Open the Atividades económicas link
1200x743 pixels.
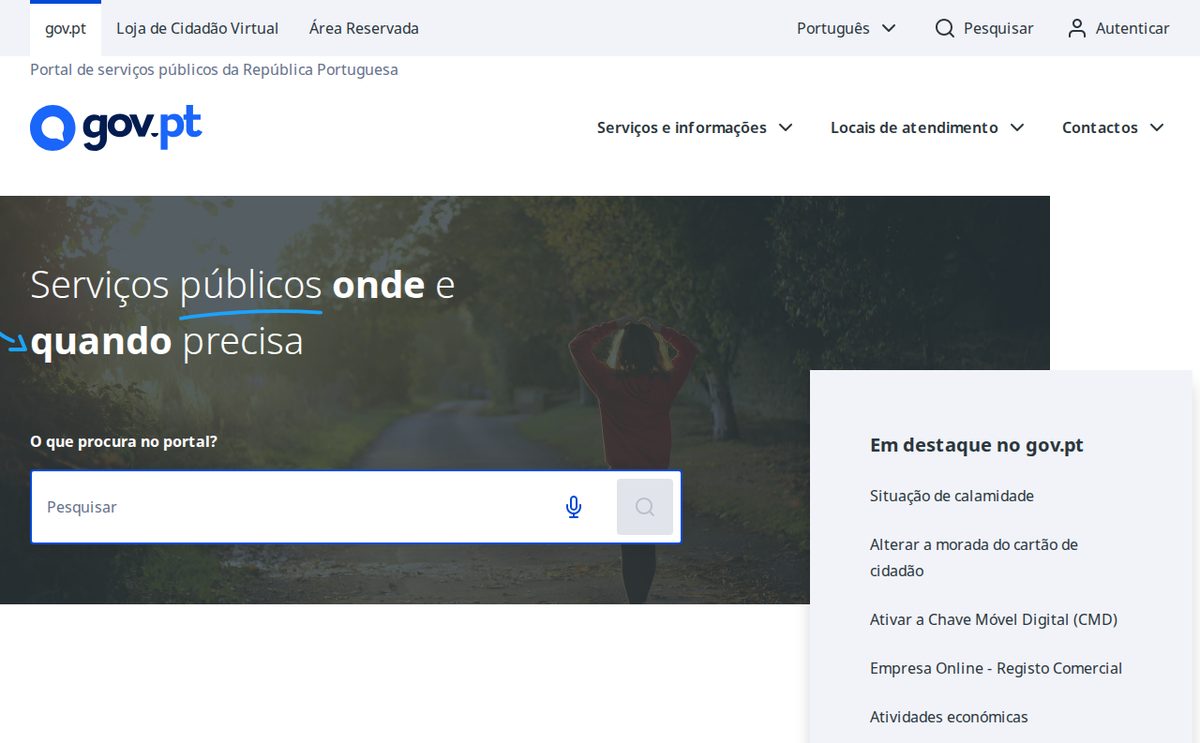pyautogui.click(x=949, y=717)
